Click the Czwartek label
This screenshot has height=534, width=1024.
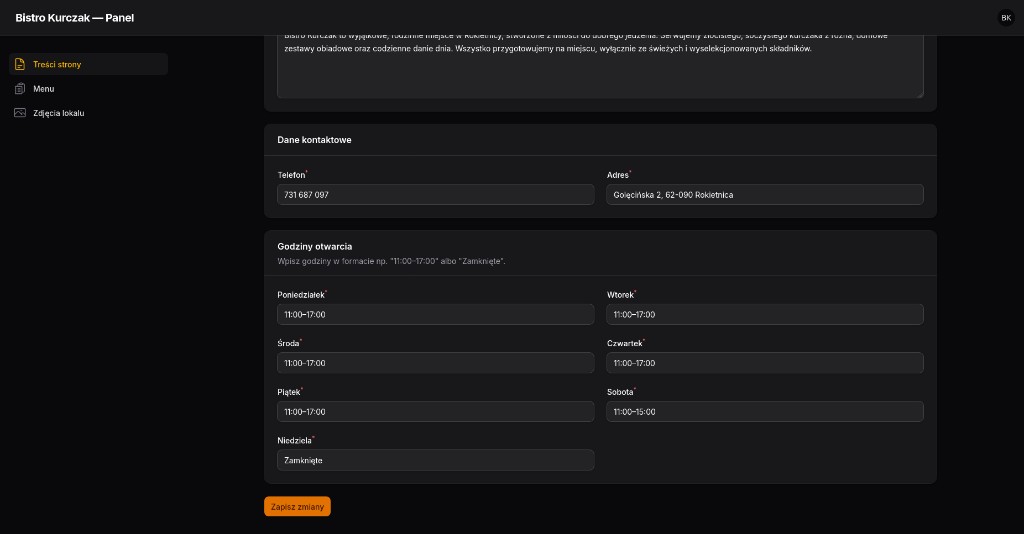pos(625,343)
